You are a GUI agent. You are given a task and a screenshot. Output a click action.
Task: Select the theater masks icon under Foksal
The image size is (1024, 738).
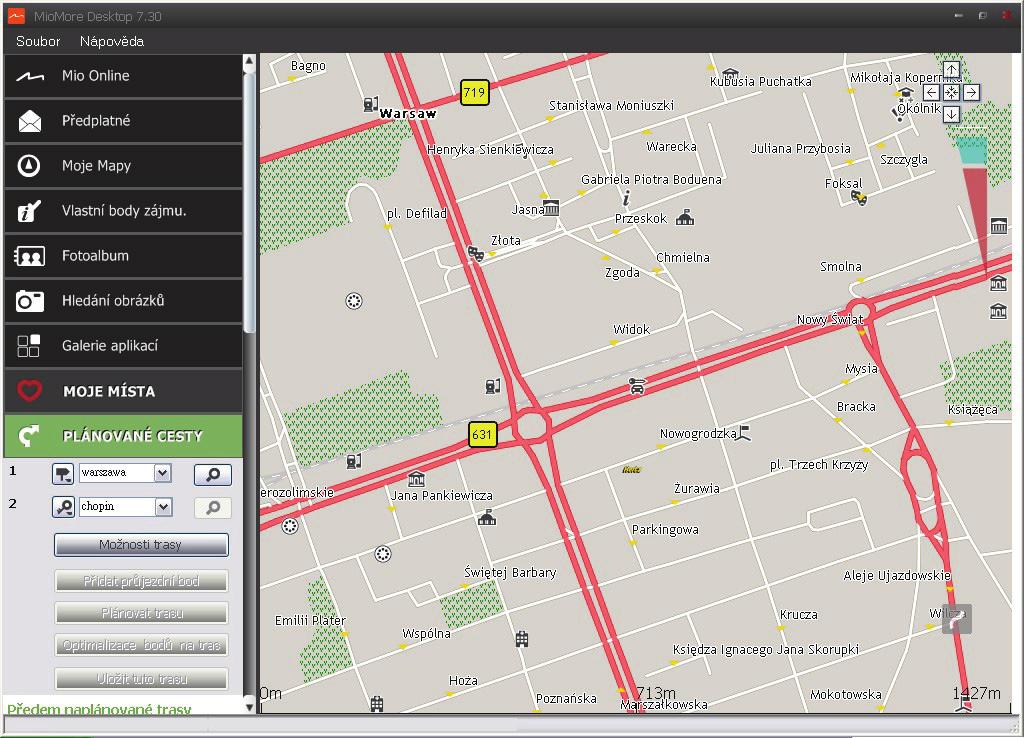point(859,197)
